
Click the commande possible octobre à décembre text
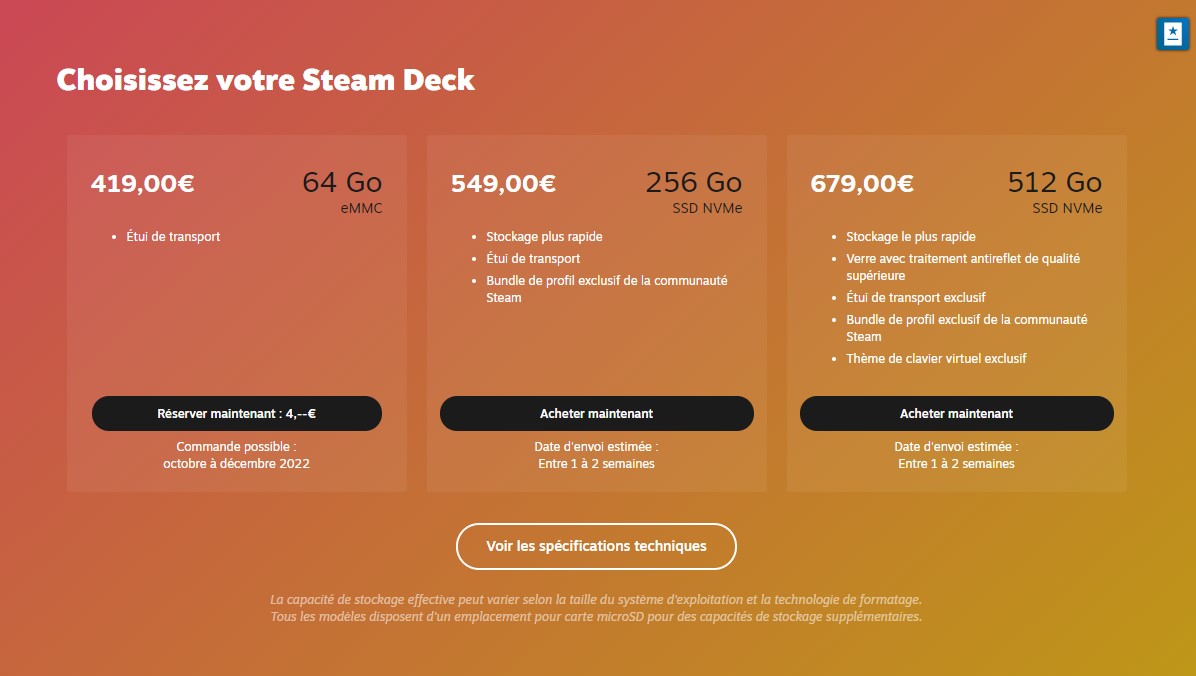pyautogui.click(x=236, y=455)
